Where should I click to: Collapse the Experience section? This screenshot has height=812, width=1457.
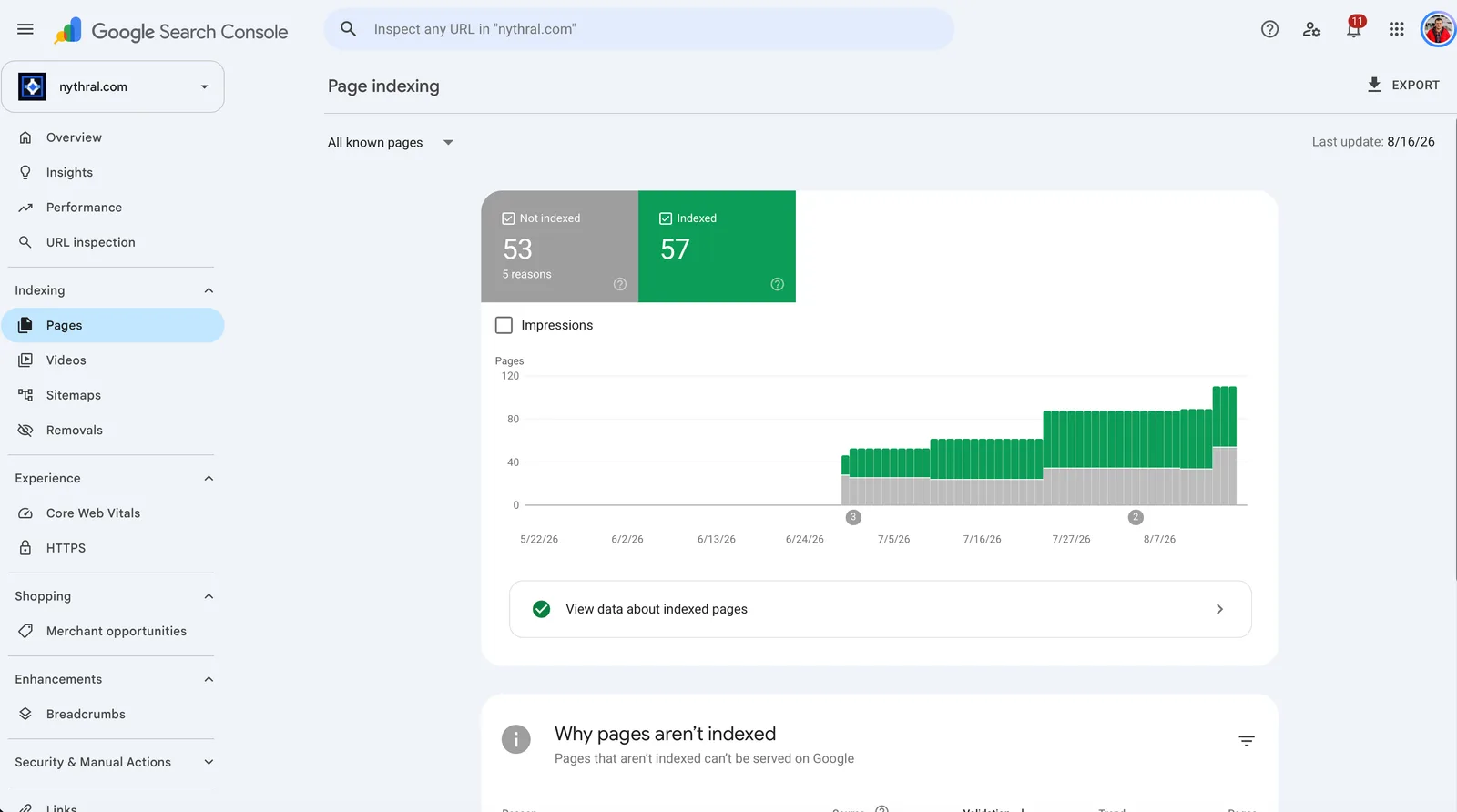pos(209,478)
